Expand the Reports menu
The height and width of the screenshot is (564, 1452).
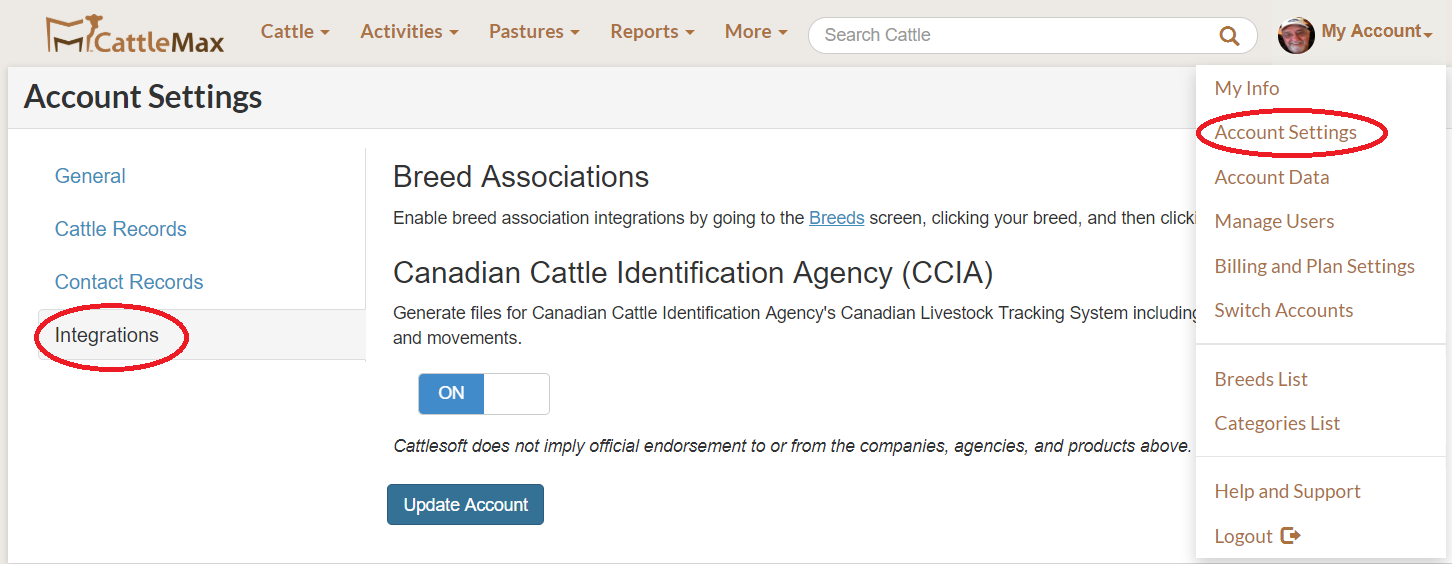point(652,32)
